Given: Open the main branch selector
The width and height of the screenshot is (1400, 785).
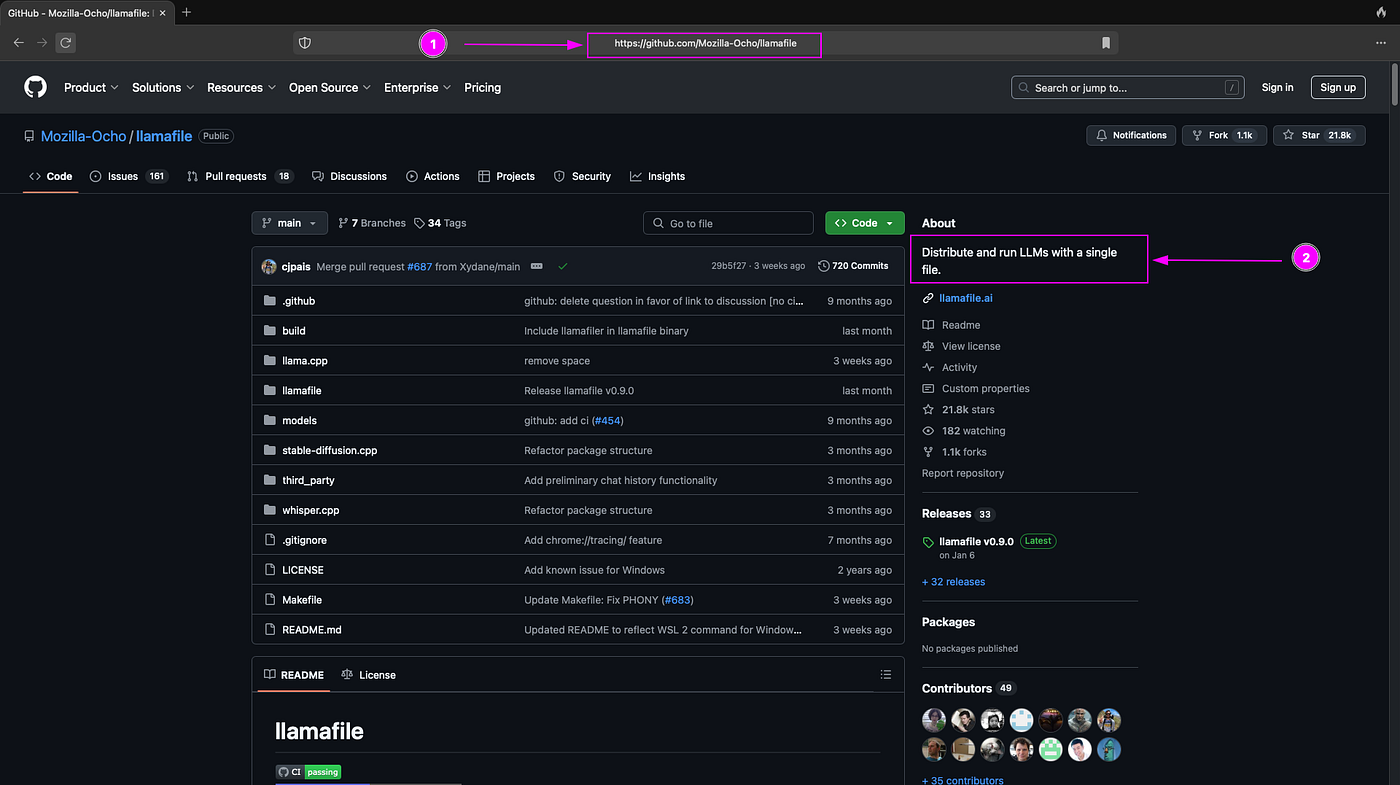Looking at the screenshot, I should (289, 223).
